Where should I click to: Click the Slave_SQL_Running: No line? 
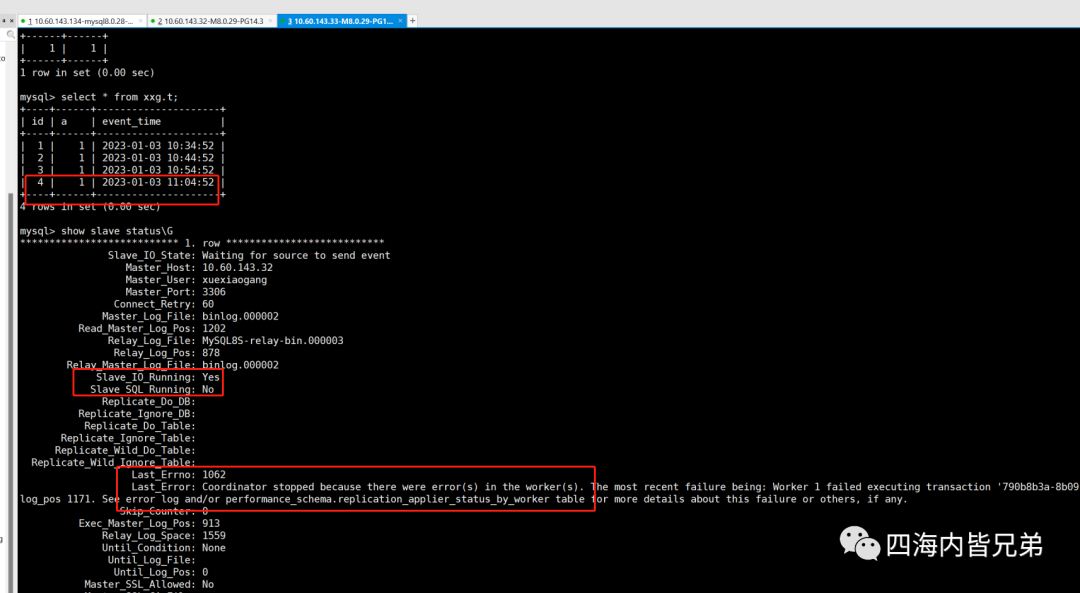[152, 389]
